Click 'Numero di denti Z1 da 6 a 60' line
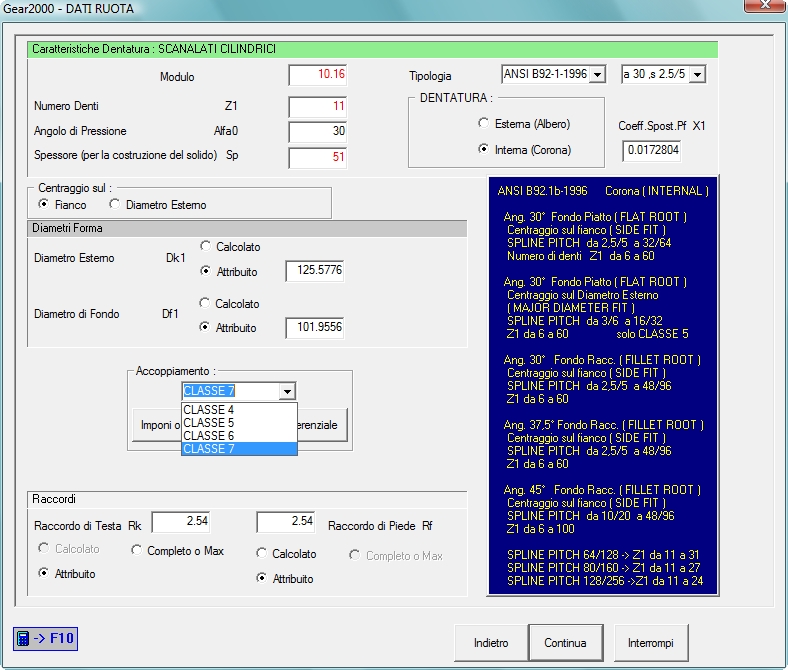 (x=581, y=256)
